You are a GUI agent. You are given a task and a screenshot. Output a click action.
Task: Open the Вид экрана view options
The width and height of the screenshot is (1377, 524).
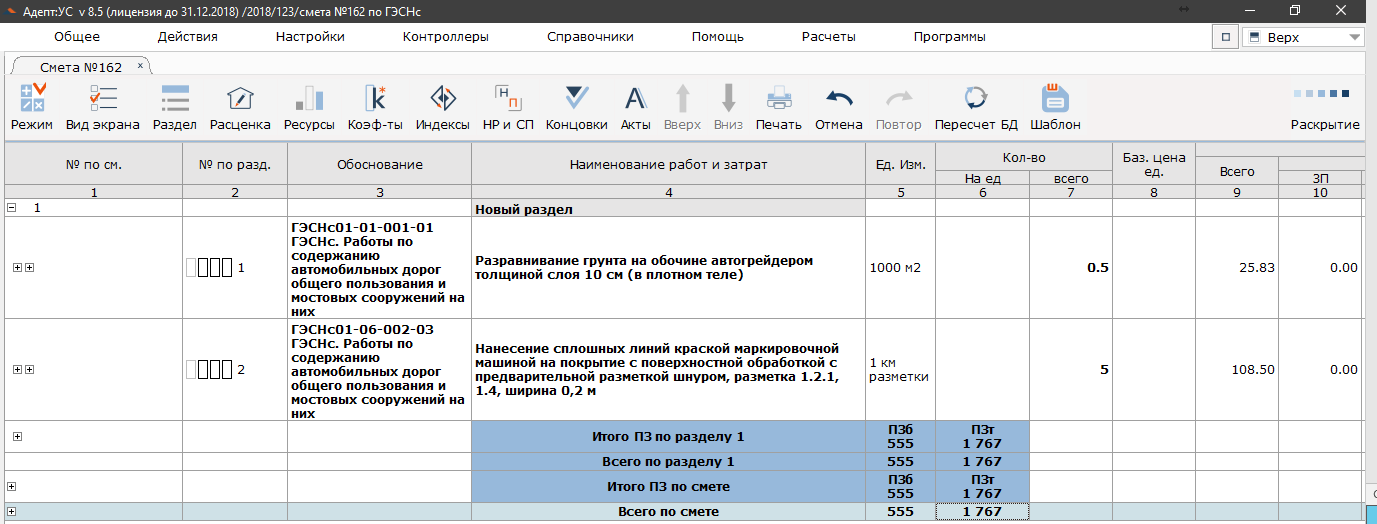tap(103, 99)
